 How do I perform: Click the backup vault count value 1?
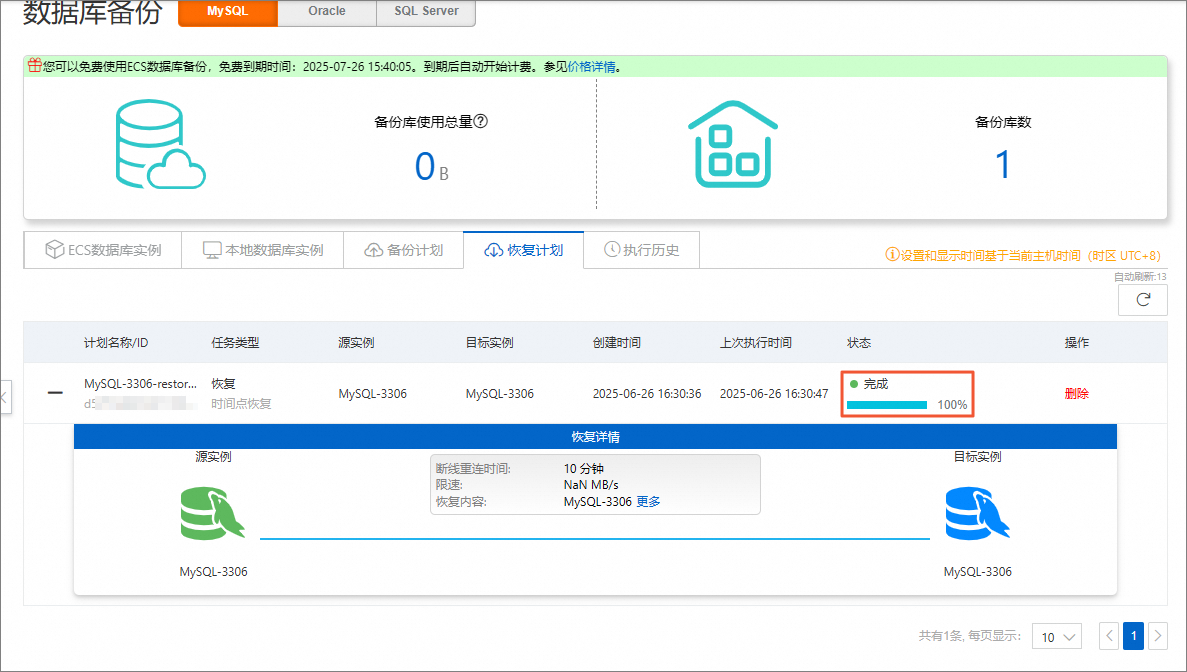(x=1002, y=165)
